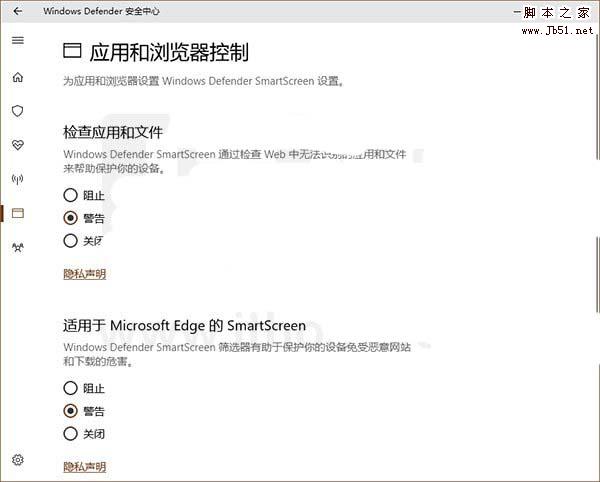Select 关闭 for Microsoft Edge SmartScreen
This screenshot has width=600, height=482.
(70, 434)
